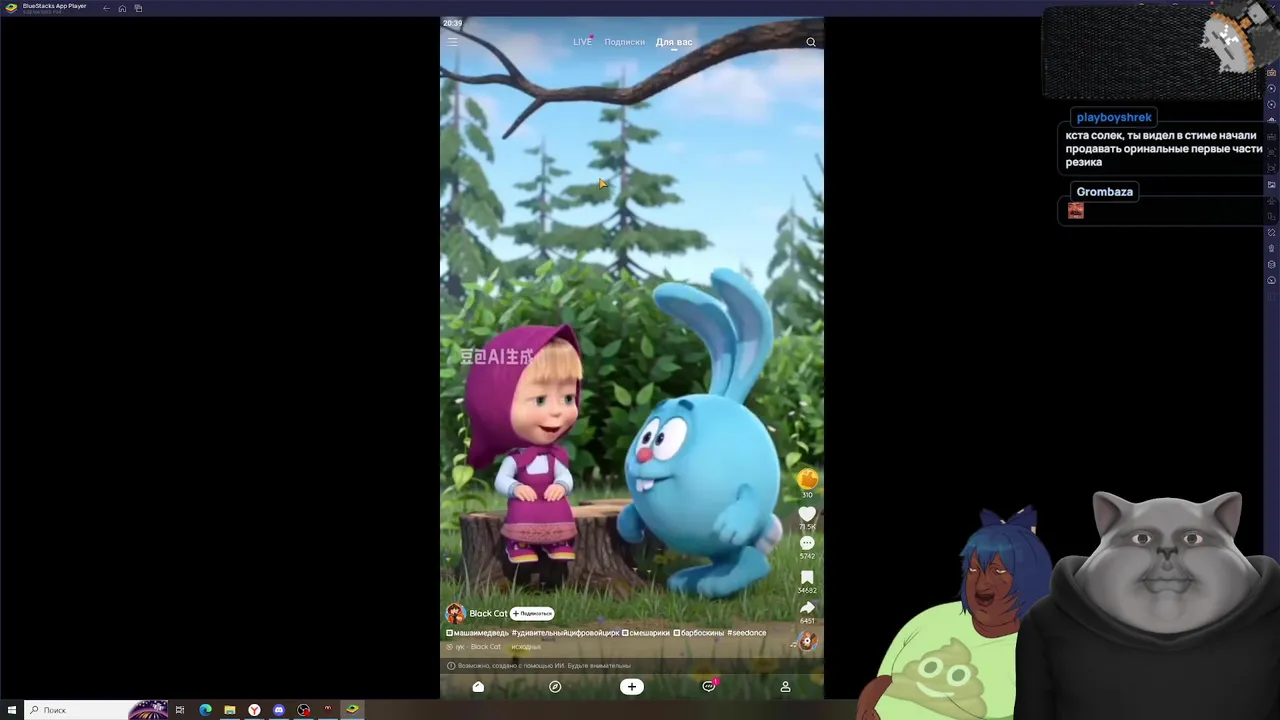This screenshot has height=720, width=1280.
Task: Click the Grombaza chat username
Action: coord(1104,191)
